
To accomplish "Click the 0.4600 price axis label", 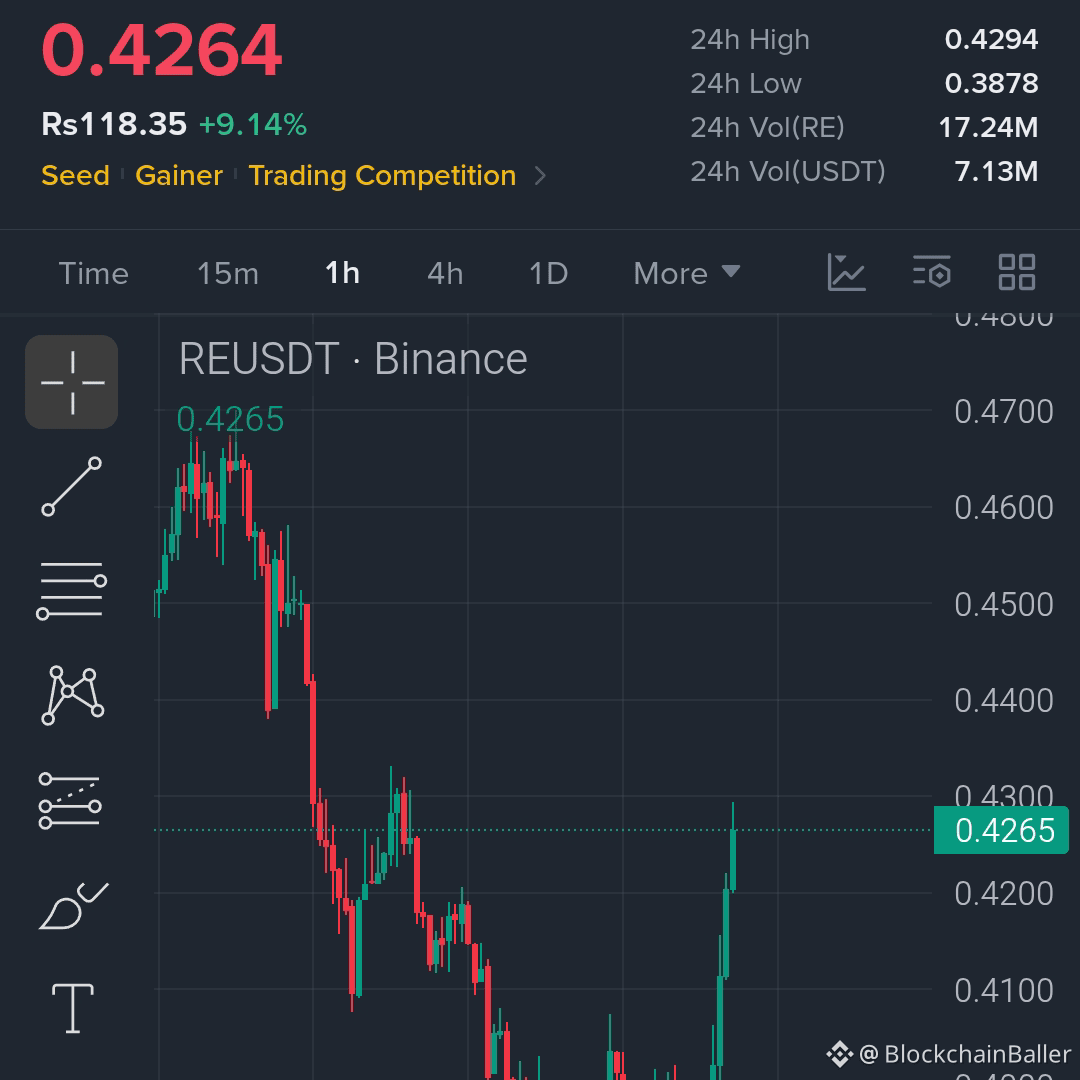I will (x=1004, y=508).
